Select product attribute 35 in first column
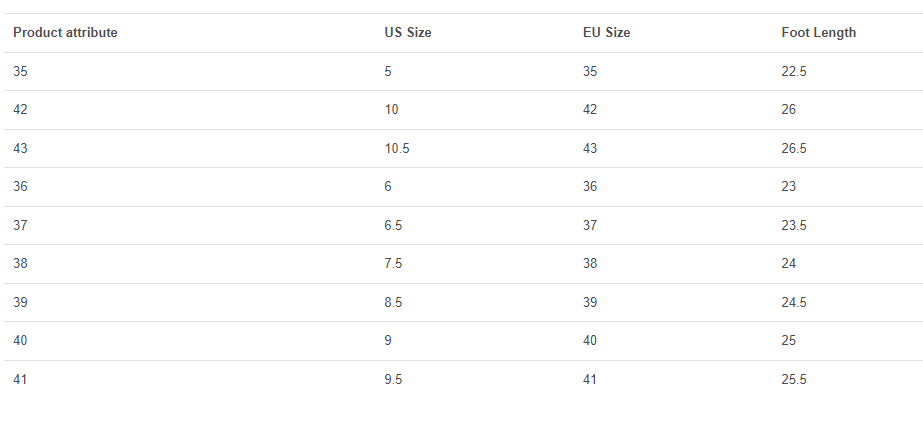 (21, 71)
